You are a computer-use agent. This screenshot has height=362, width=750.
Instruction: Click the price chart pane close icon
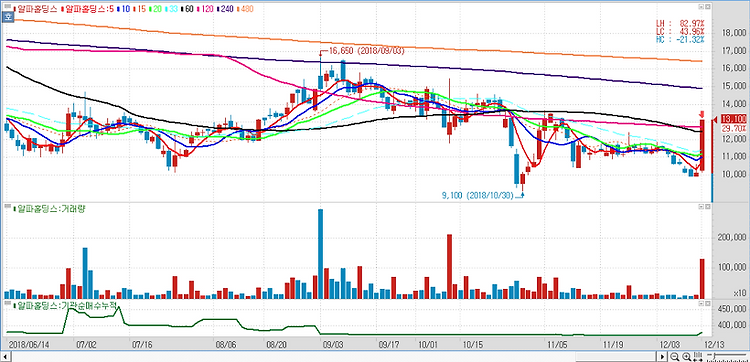707,7
